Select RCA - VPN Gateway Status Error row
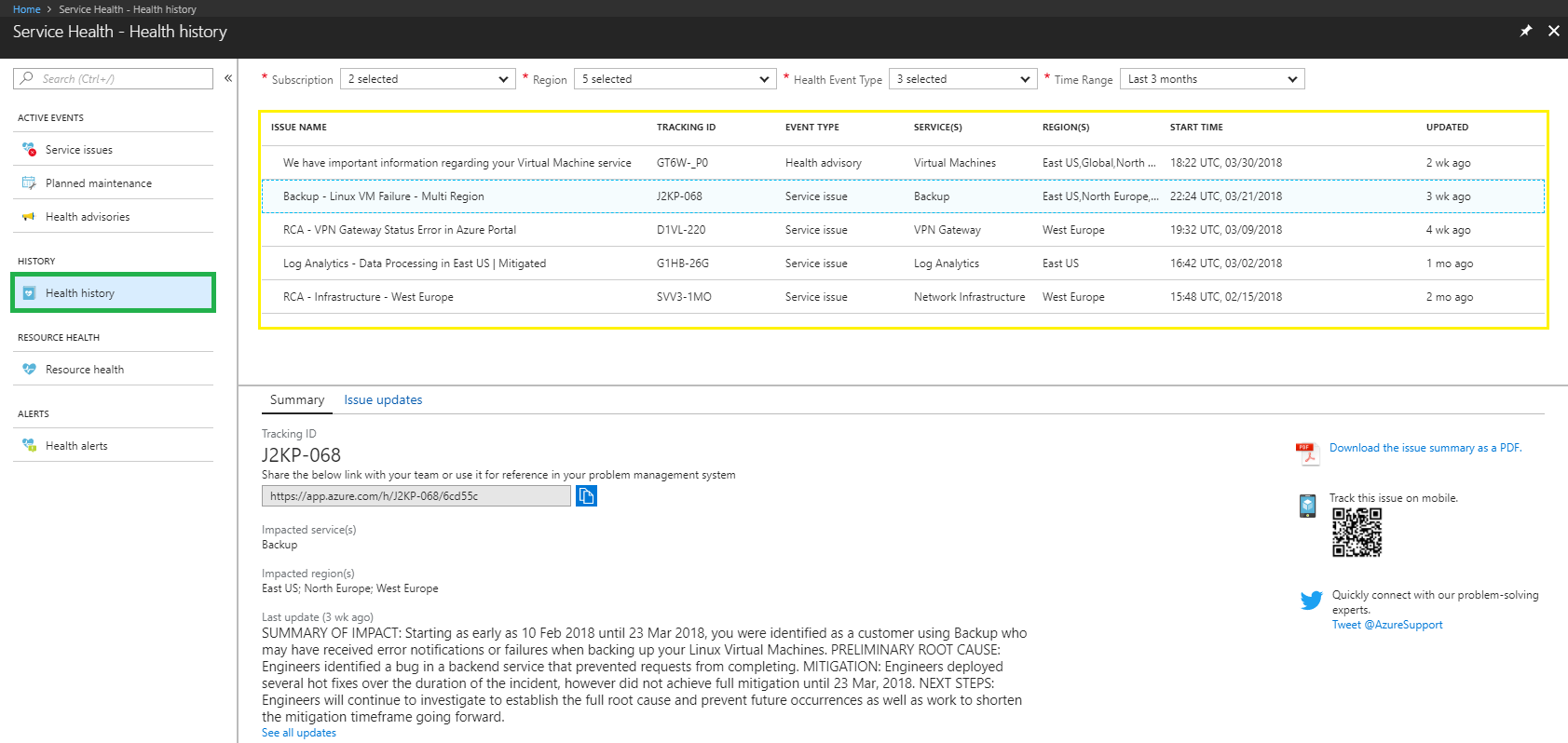The height and width of the screenshot is (743, 1568). tap(903, 230)
